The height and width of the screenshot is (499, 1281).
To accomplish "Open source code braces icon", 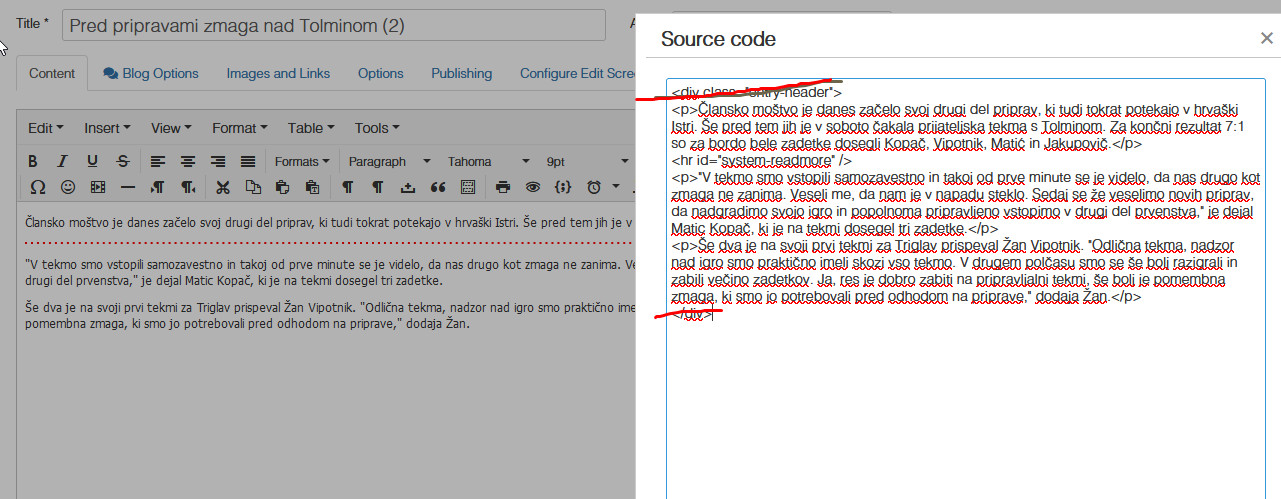I will click(x=563, y=187).
